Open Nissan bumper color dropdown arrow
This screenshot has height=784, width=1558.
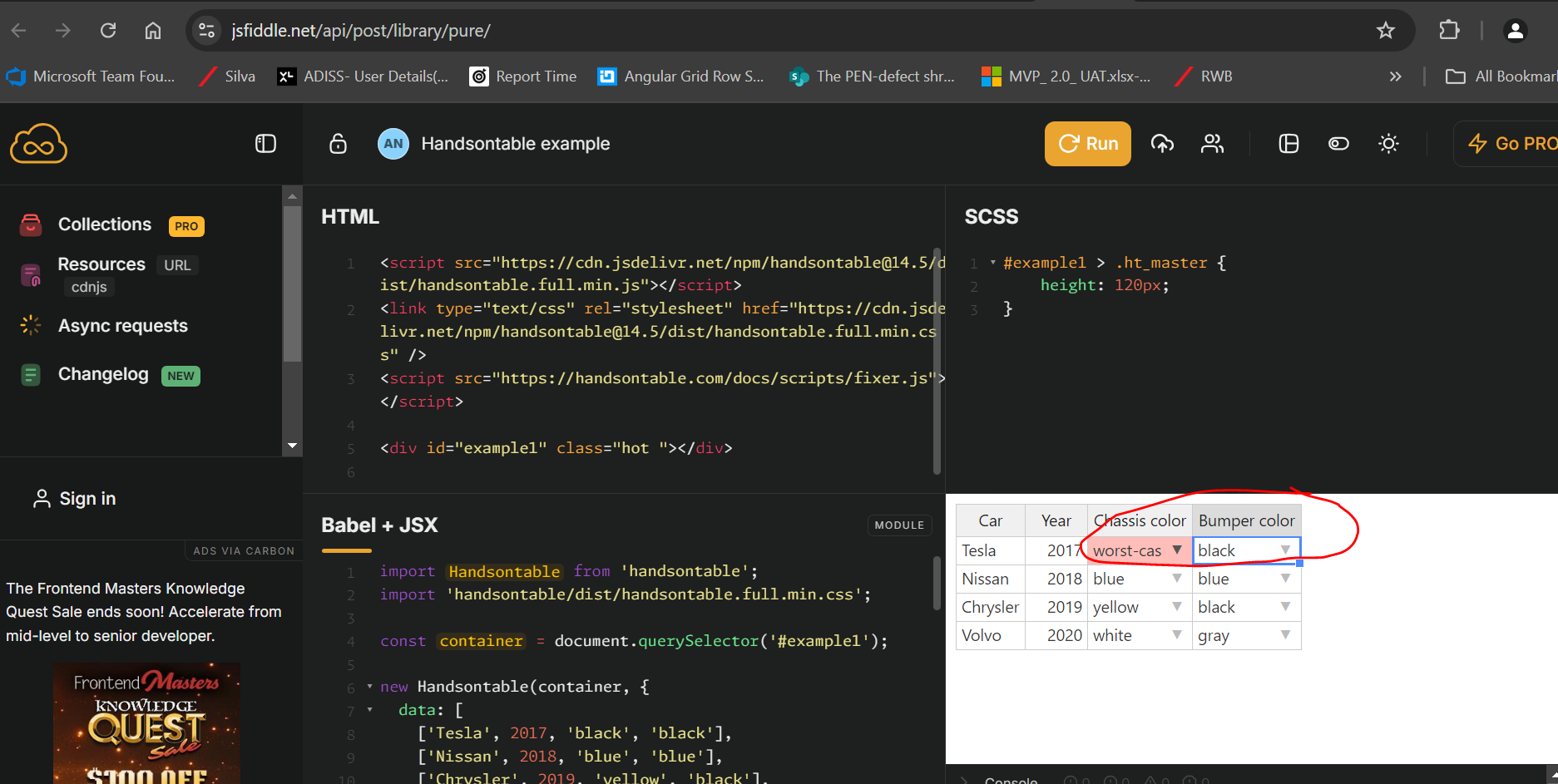tap(1285, 578)
